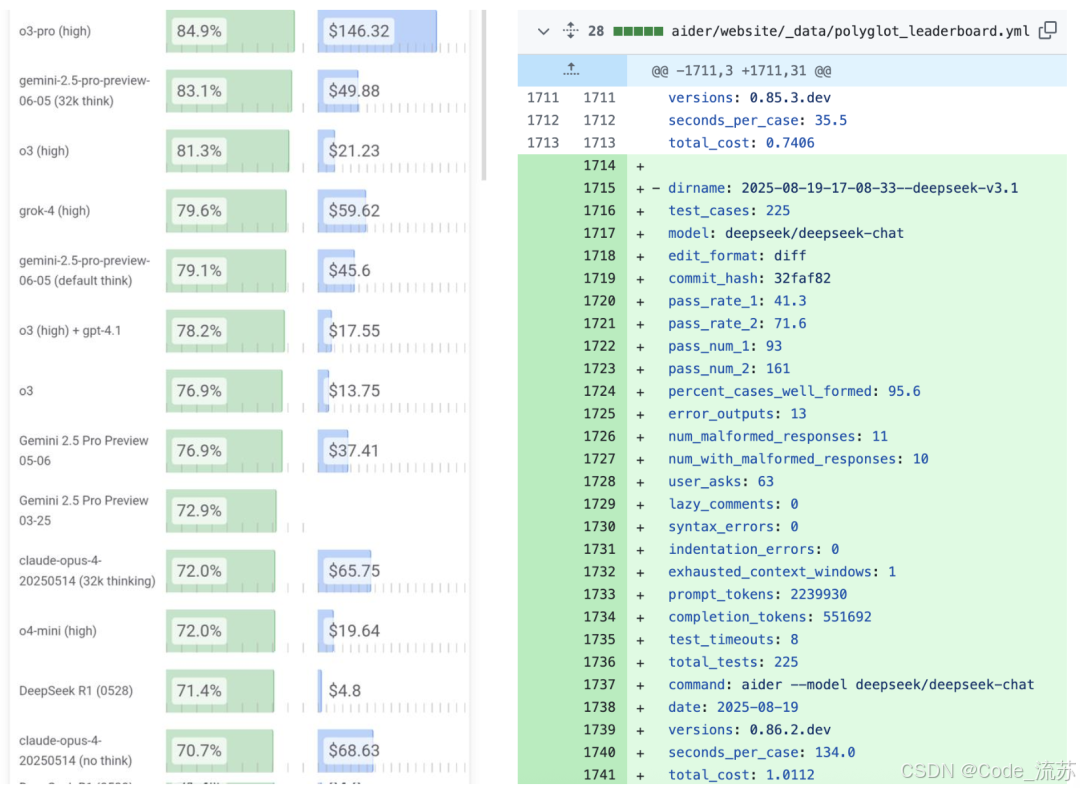The image size is (1080, 788).
Task: Select the test_cases: 225 diff line
Action: [x=729, y=211]
